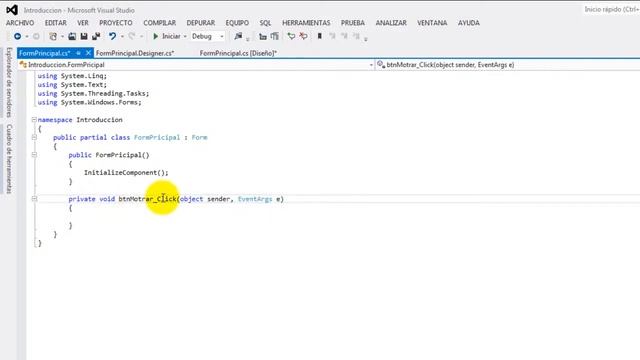The width and height of the screenshot is (640, 360).
Task: Open the EDITAR menu
Action: point(56,23)
